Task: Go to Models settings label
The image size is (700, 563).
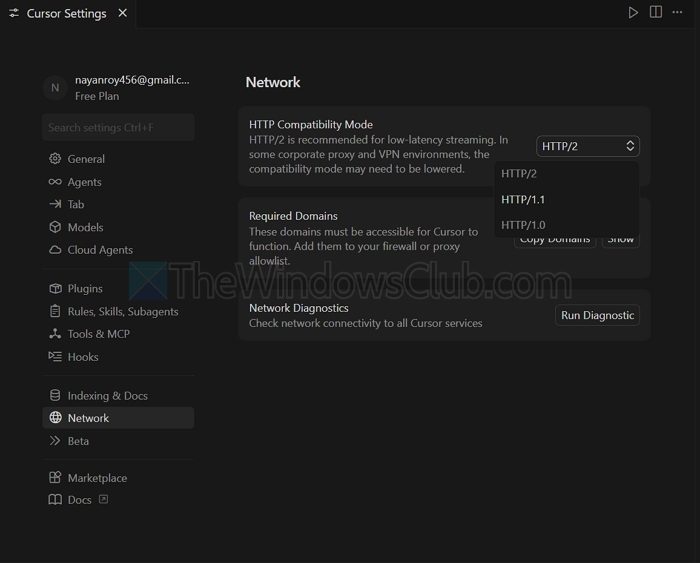Action: coord(85,227)
